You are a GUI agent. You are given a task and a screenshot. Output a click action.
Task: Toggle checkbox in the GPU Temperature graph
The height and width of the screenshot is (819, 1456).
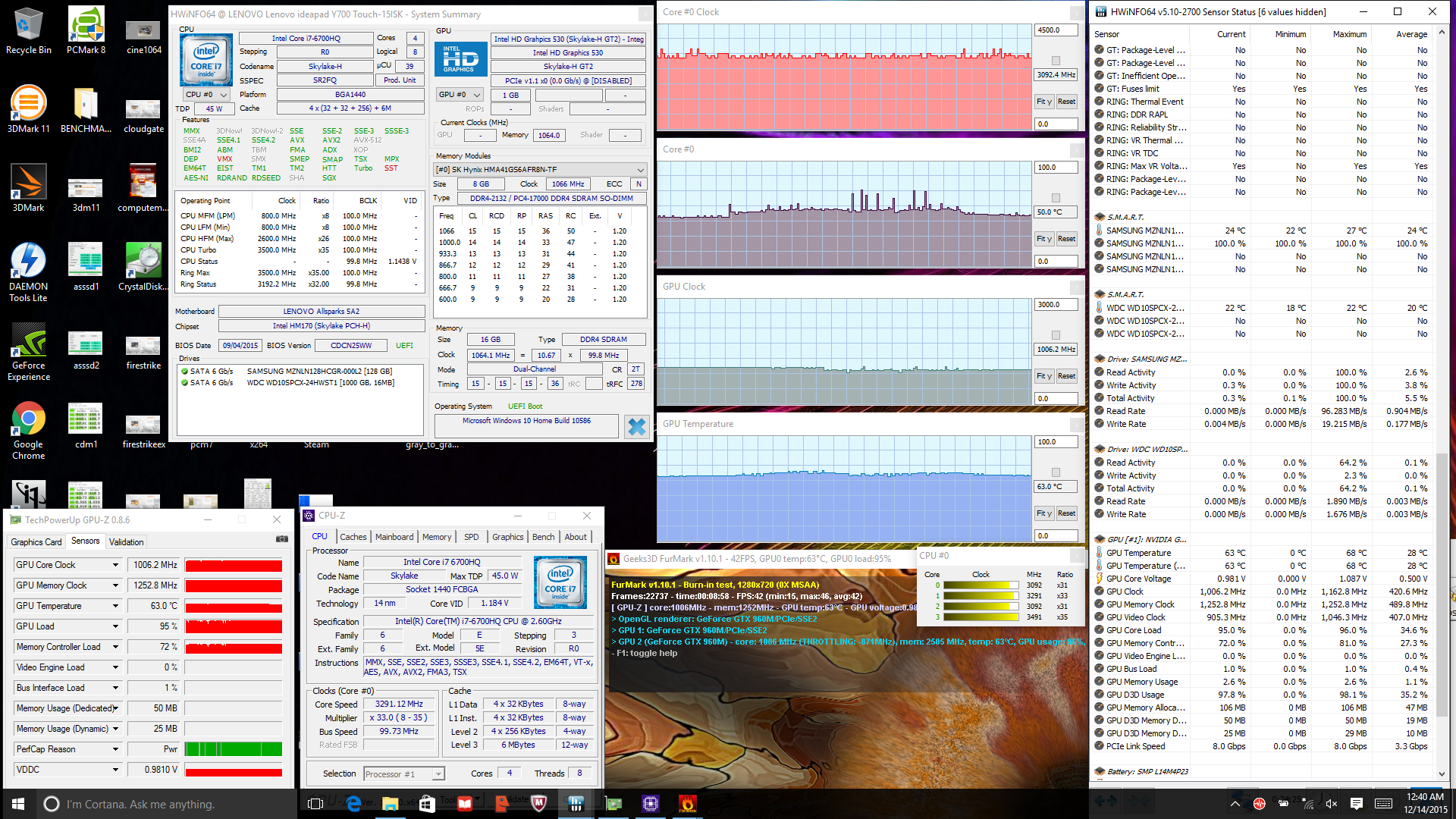click(x=1056, y=472)
